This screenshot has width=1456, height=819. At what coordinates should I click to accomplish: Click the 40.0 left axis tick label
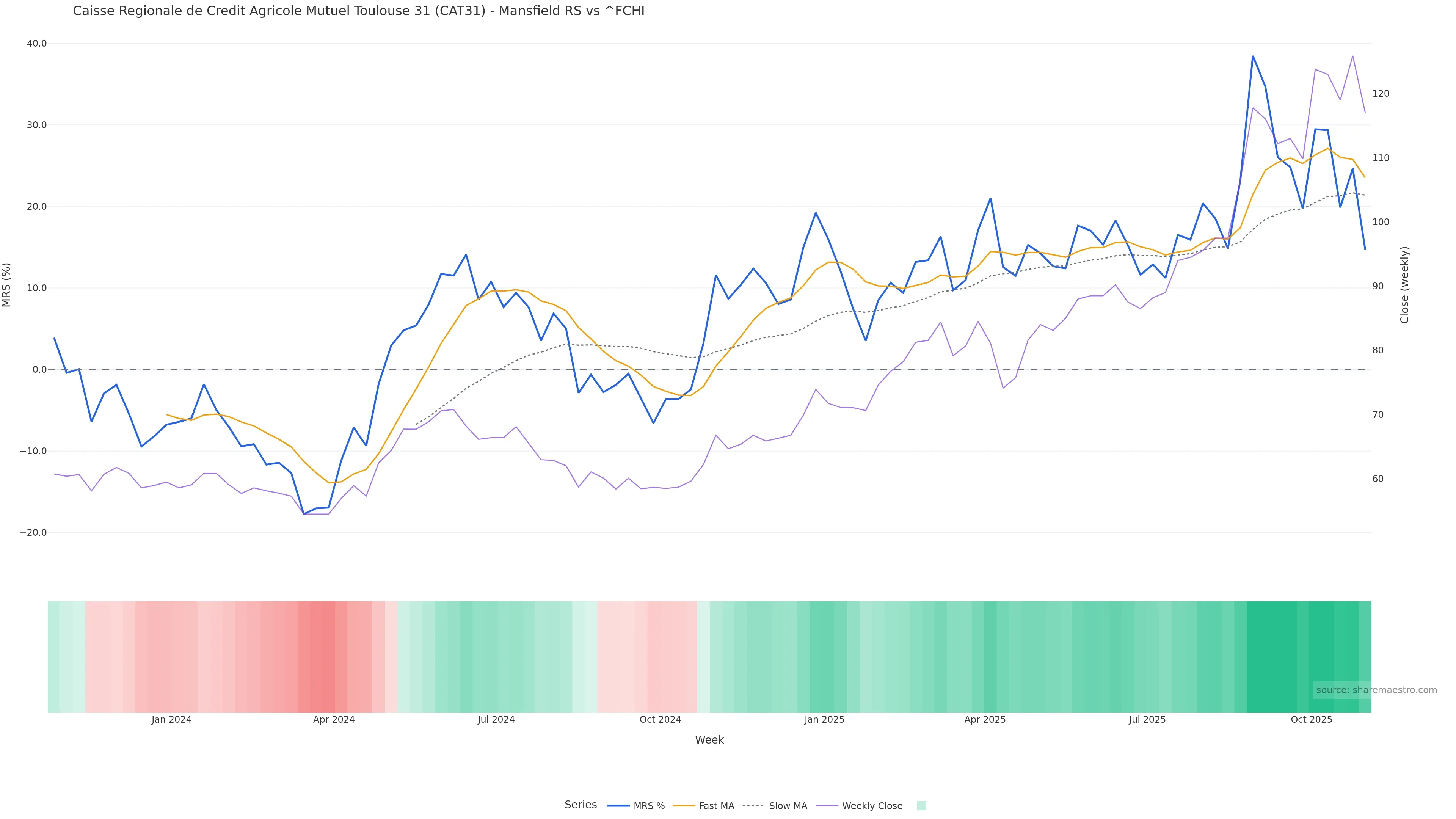(37, 44)
